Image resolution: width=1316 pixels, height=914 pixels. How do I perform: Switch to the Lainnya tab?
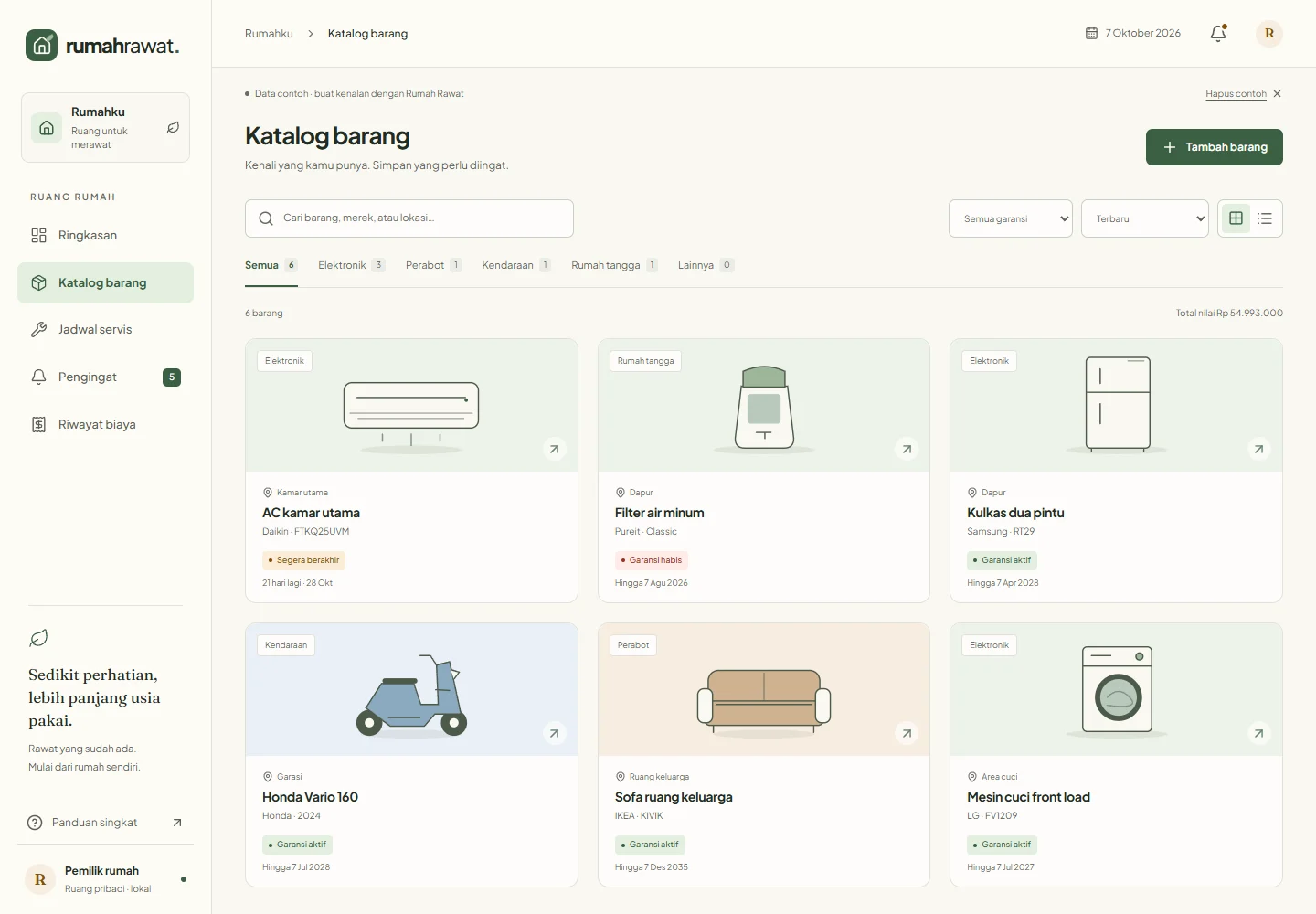706,266
